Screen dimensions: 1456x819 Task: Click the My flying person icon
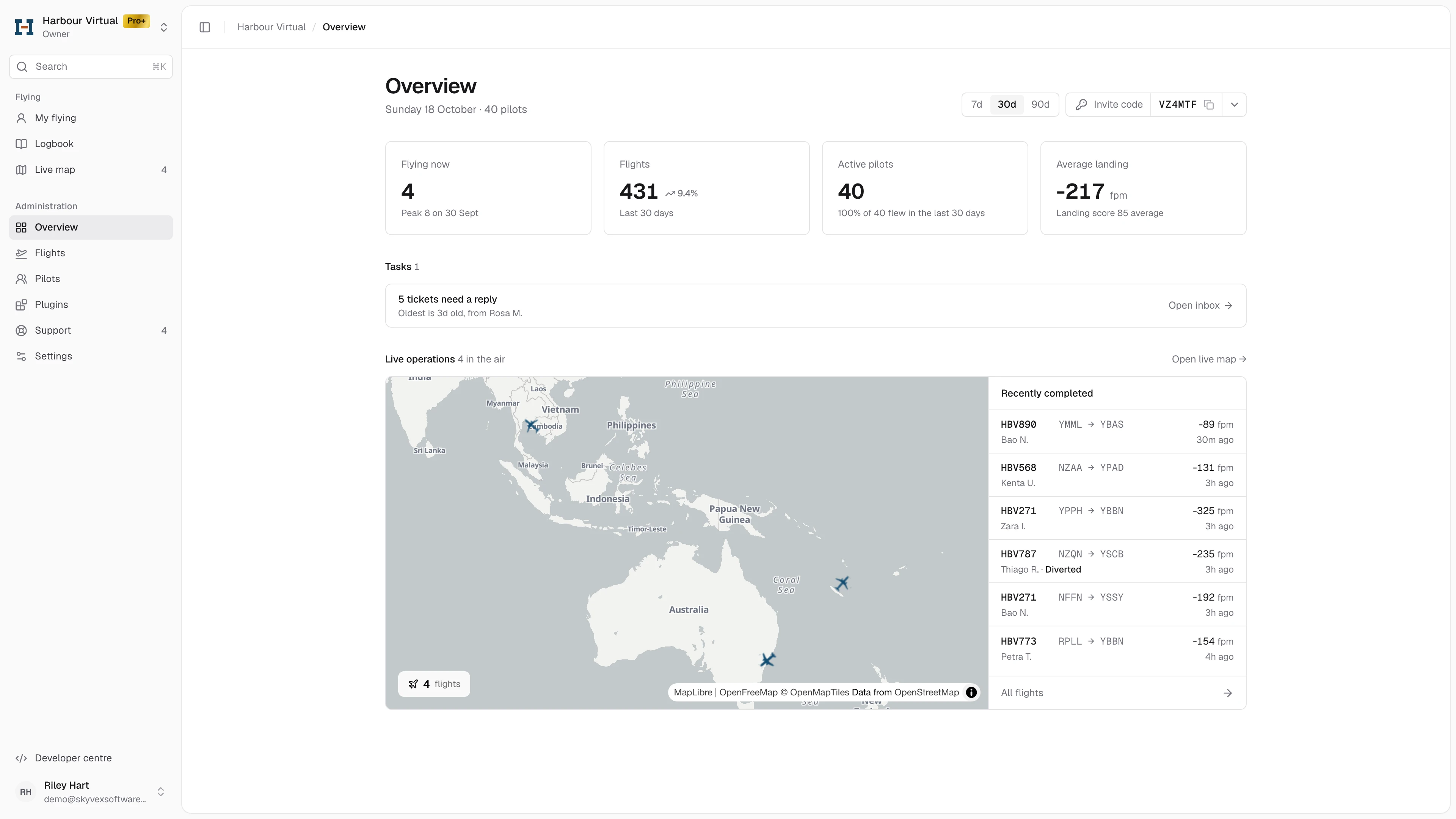(x=22, y=118)
